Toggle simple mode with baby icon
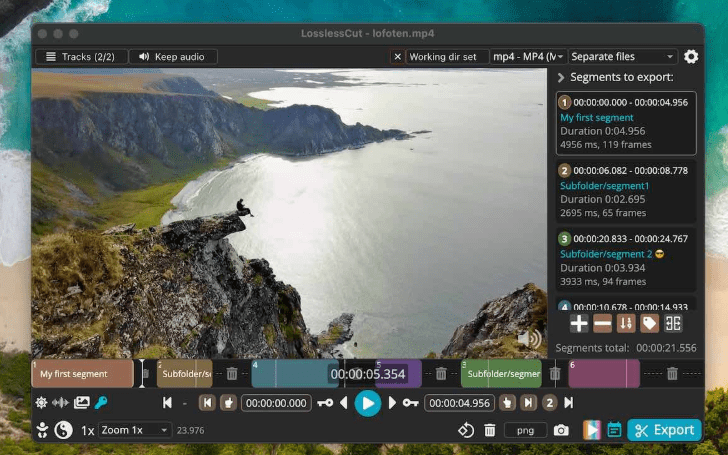This screenshot has height=455, width=728. [42, 430]
